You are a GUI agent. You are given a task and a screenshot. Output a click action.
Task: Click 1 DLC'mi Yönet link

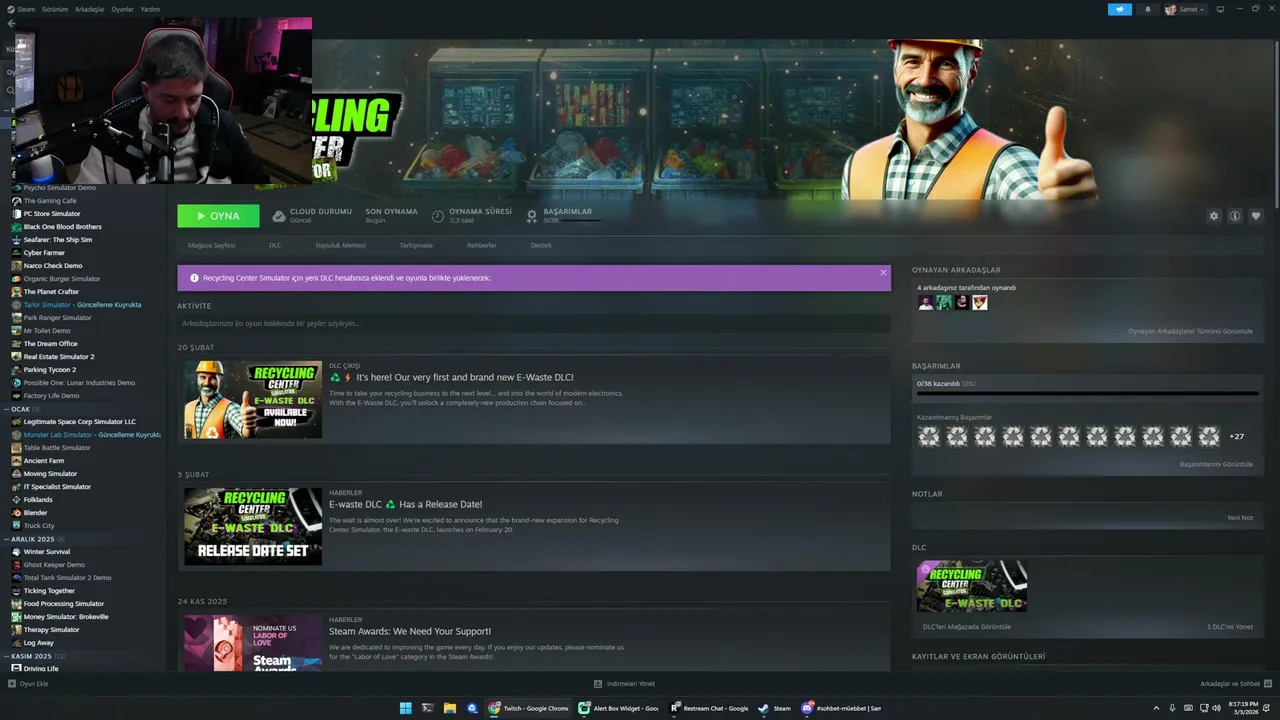click(x=1230, y=627)
